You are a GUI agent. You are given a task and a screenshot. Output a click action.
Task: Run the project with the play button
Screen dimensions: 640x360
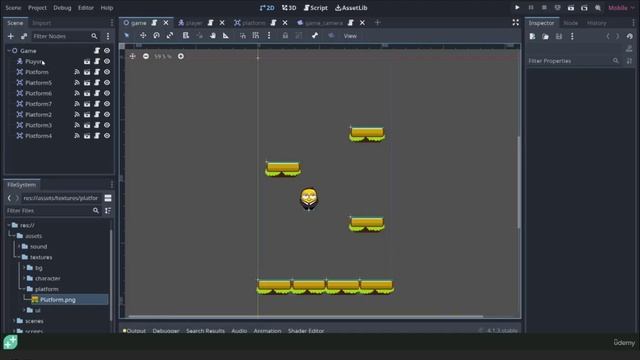(x=517, y=8)
